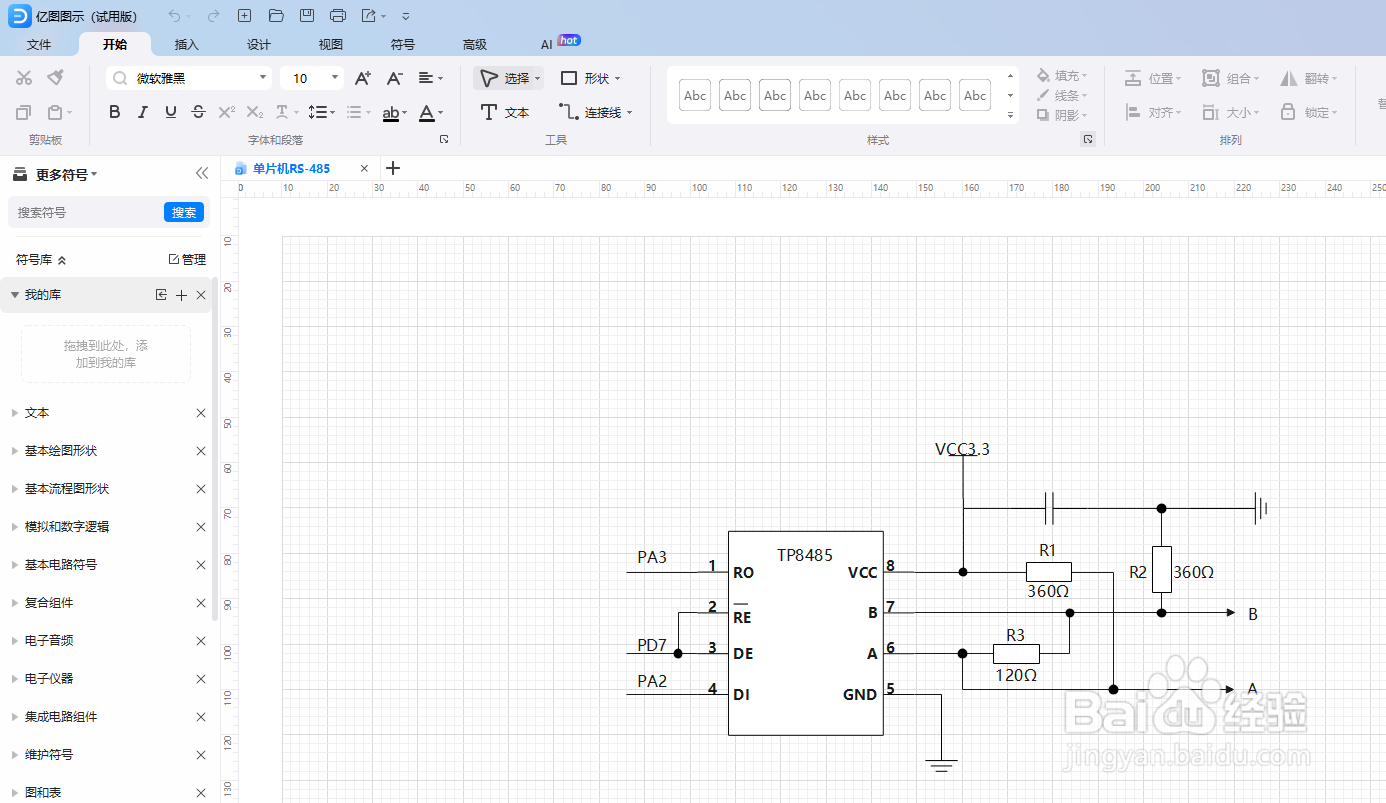Click the 搜索 search button
This screenshot has height=803, width=1386.
[x=184, y=212]
